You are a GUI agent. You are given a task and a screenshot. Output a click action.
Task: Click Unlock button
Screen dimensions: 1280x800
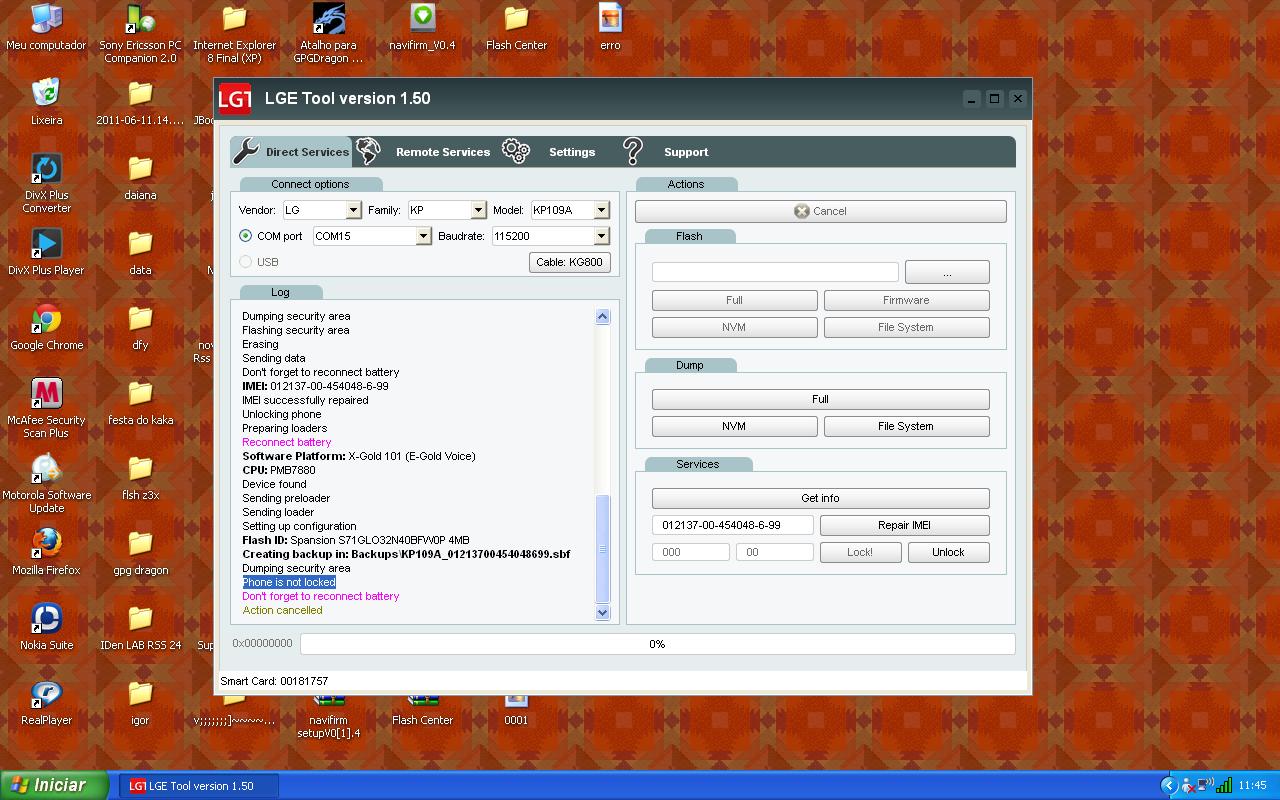[x=948, y=552]
